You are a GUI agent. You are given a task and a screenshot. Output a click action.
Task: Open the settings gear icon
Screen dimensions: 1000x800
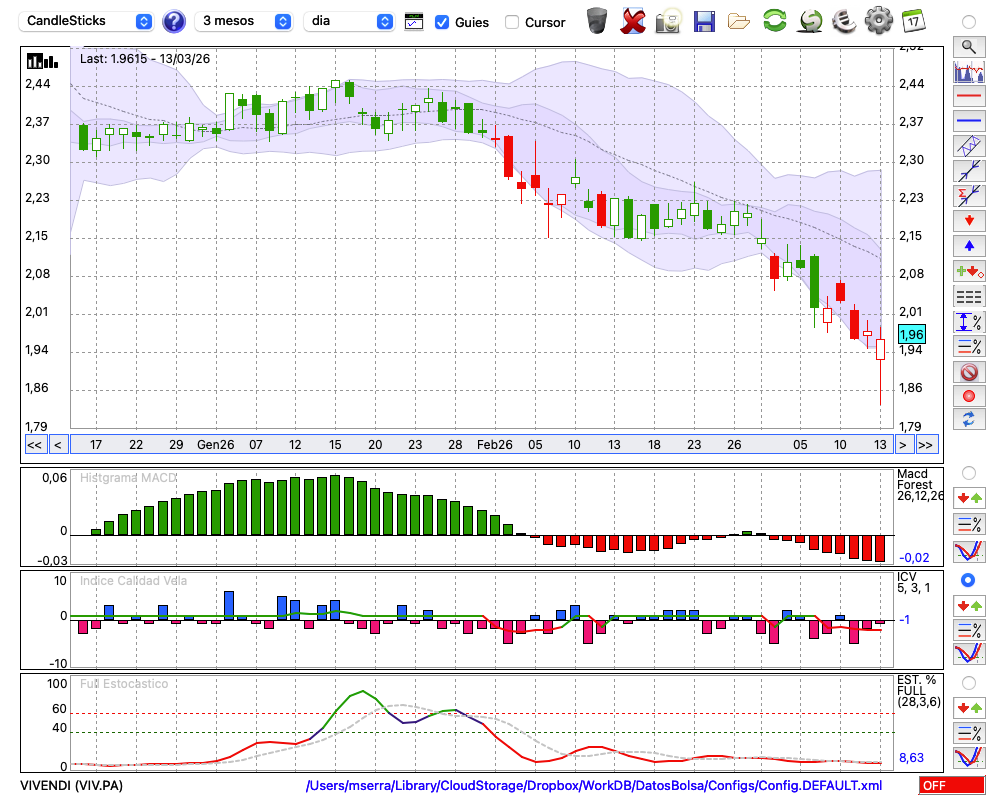point(878,21)
